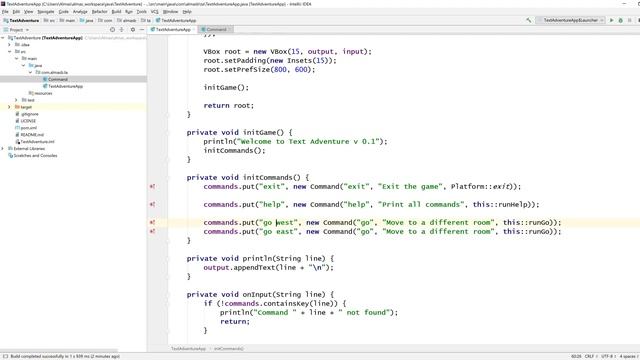Click TextAdventureApp breadcrumb in navigation bar
Image resolution: width=640 pixels, height=360 pixels.
coord(176,20)
